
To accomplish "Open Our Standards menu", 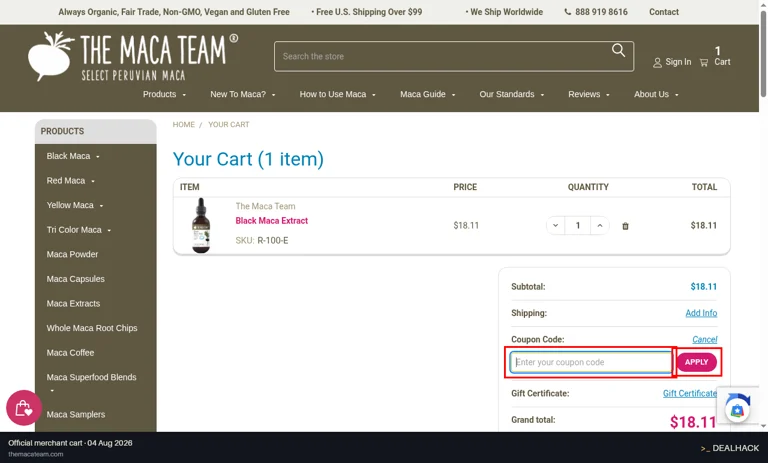I will (511, 94).
